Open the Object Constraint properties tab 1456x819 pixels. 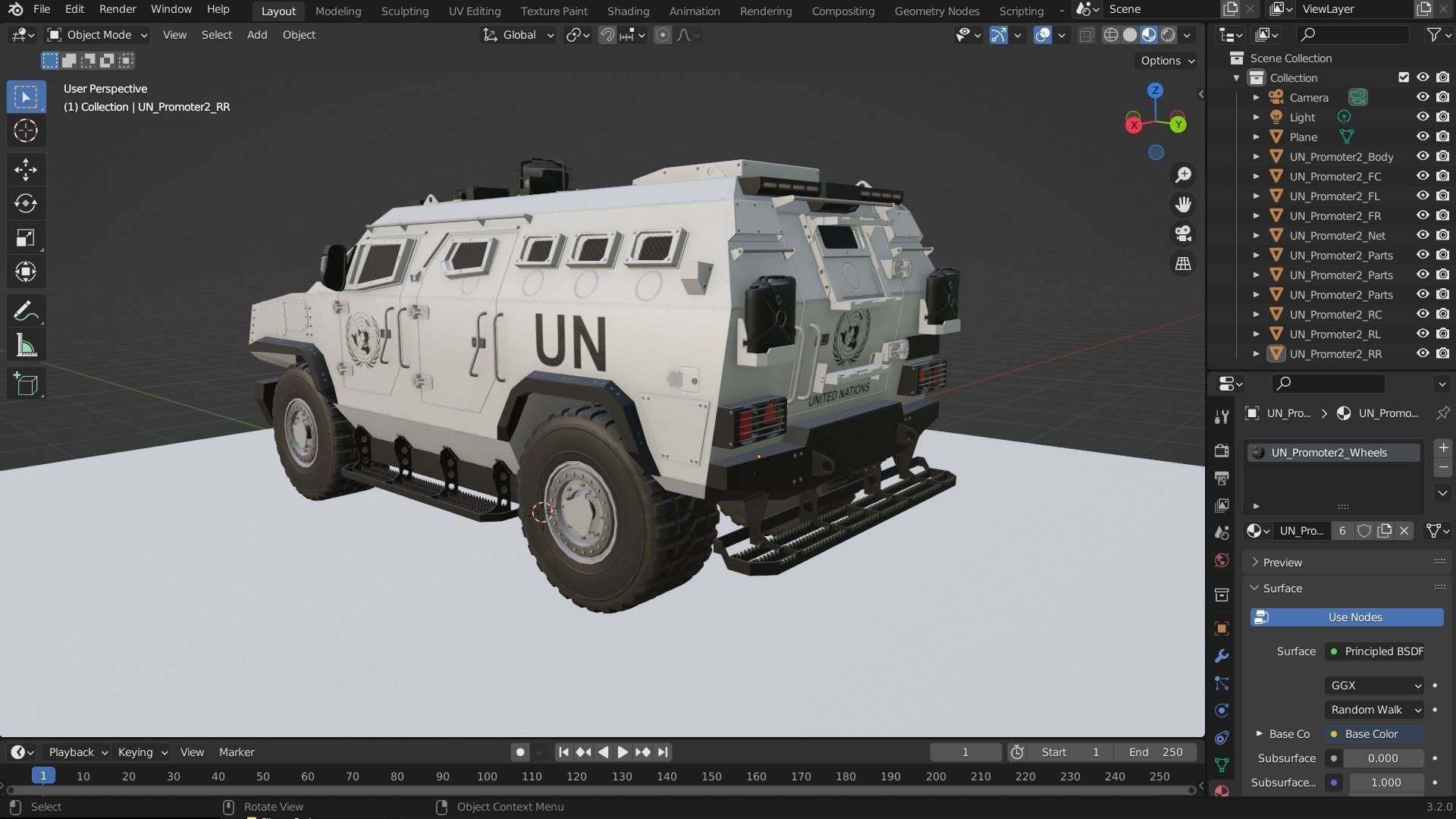click(1222, 738)
